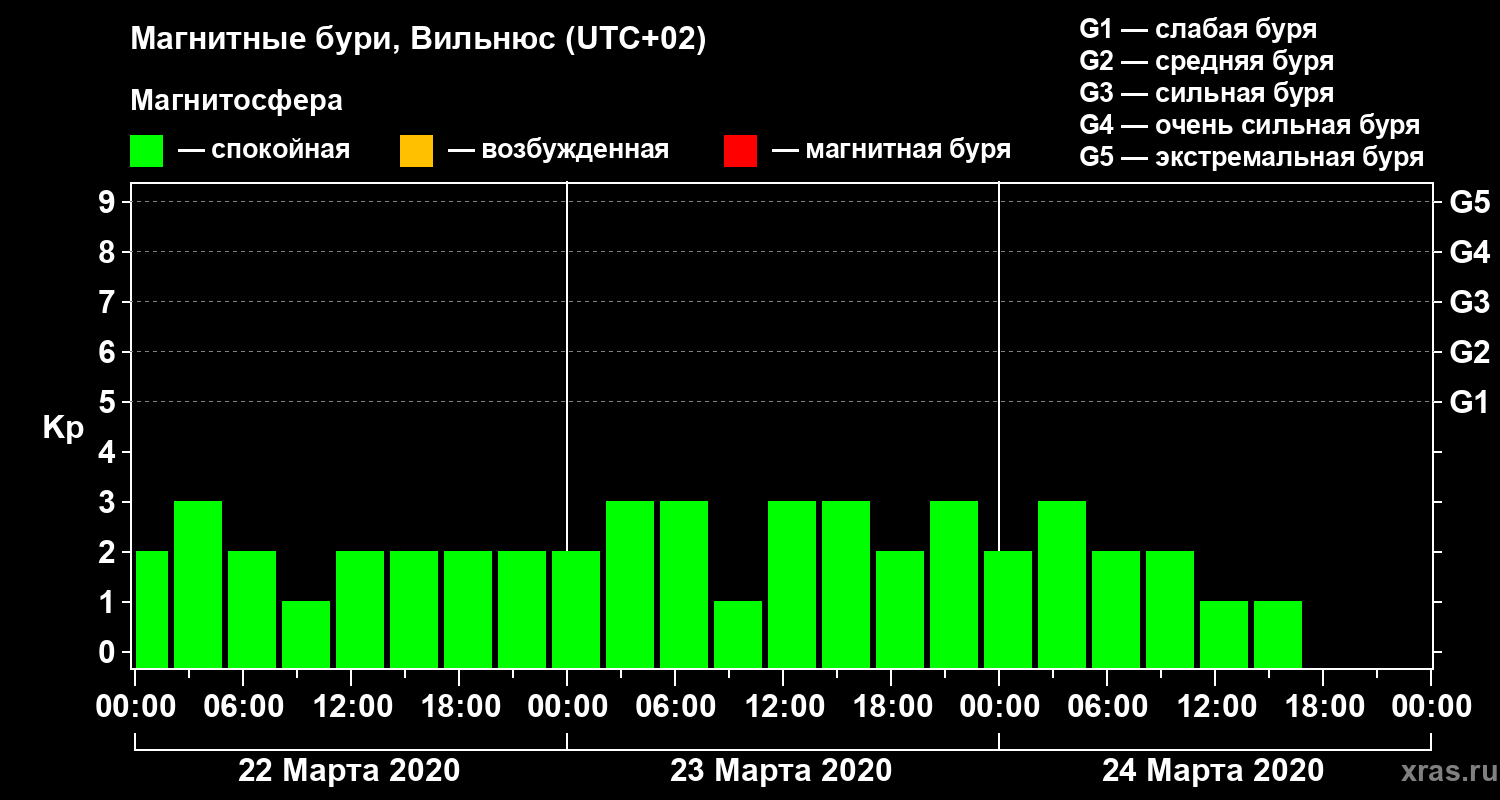The width and height of the screenshot is (1500, 800).
Task: Click the 'G1 — слабая буря' legend line
Action: (1198, 29)
